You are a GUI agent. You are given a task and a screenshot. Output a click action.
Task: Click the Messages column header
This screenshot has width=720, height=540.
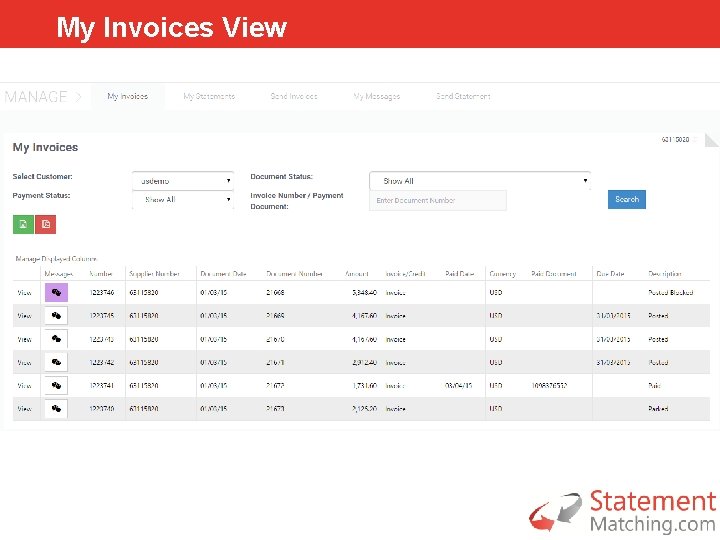tap(59, 274)
